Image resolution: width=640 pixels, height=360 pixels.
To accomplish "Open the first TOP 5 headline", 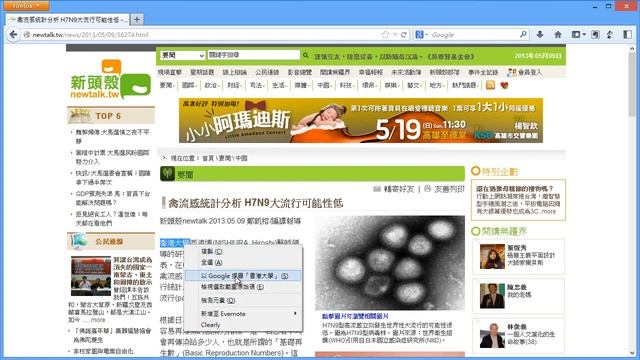I will pyautogui.click(x=112, y=136).
